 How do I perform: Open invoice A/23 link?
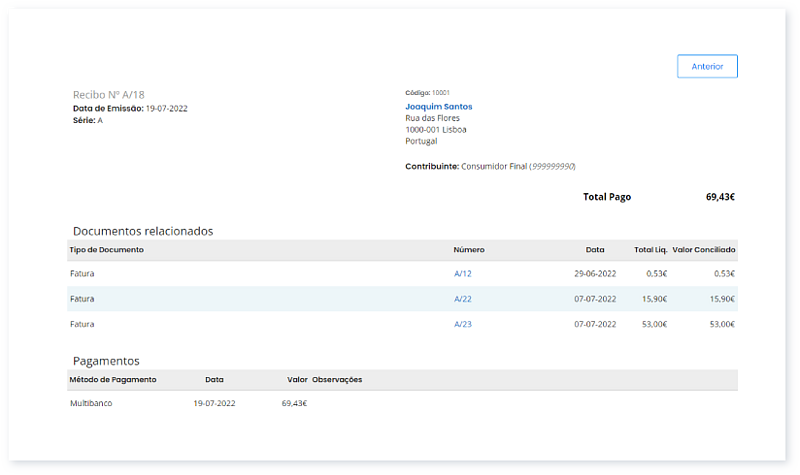point(462,324)
